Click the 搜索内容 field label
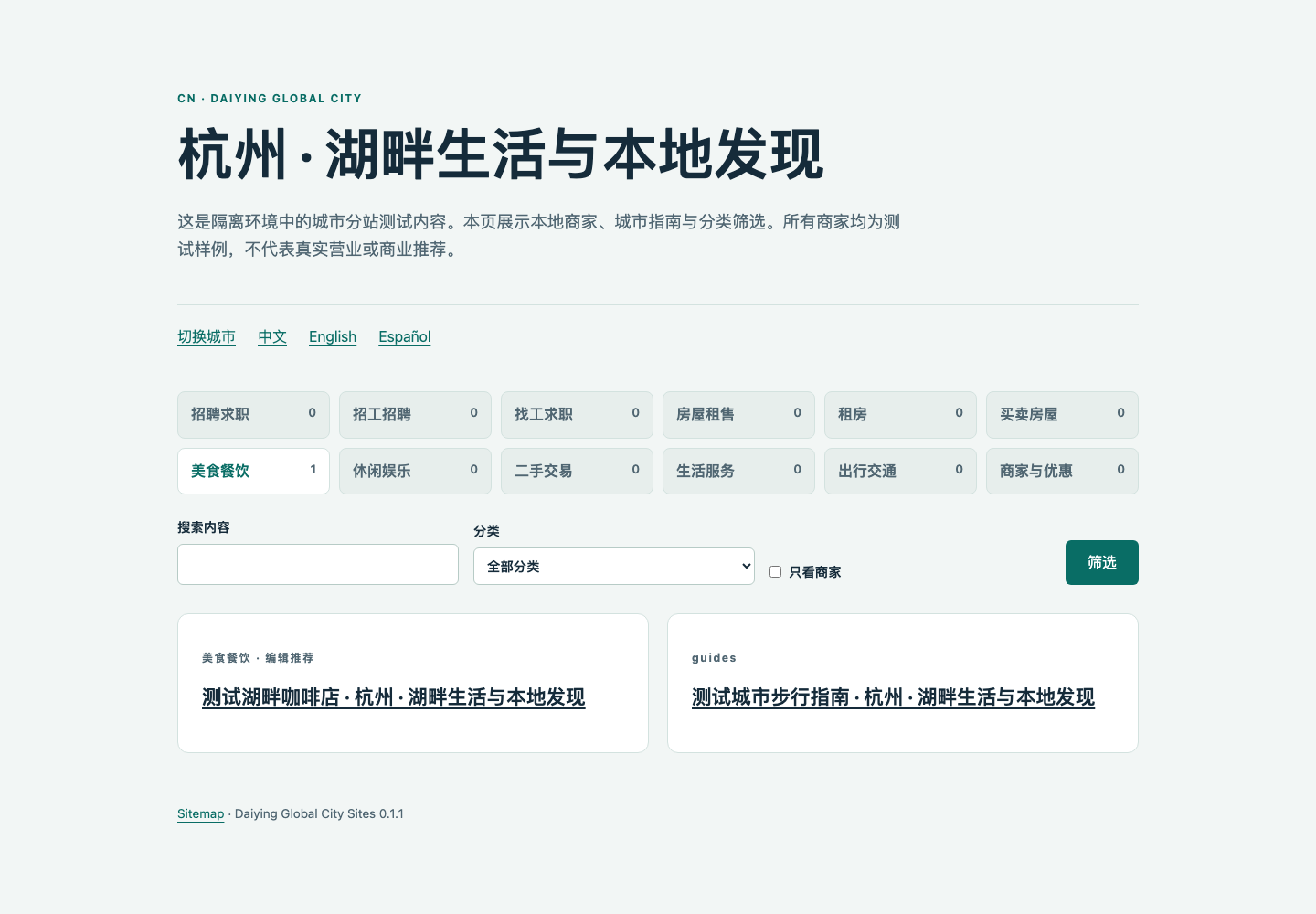The height and width of the screenshot is (914, 1316). point(204,527)
